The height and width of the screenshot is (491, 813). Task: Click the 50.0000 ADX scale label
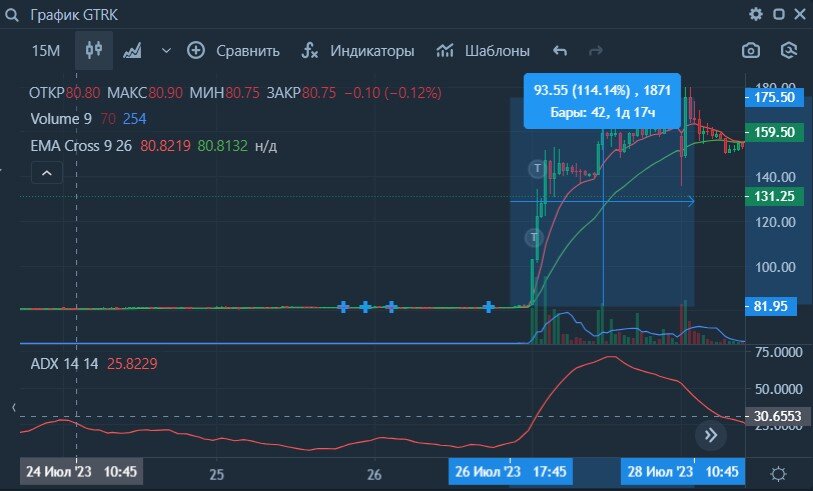(779, 389)
